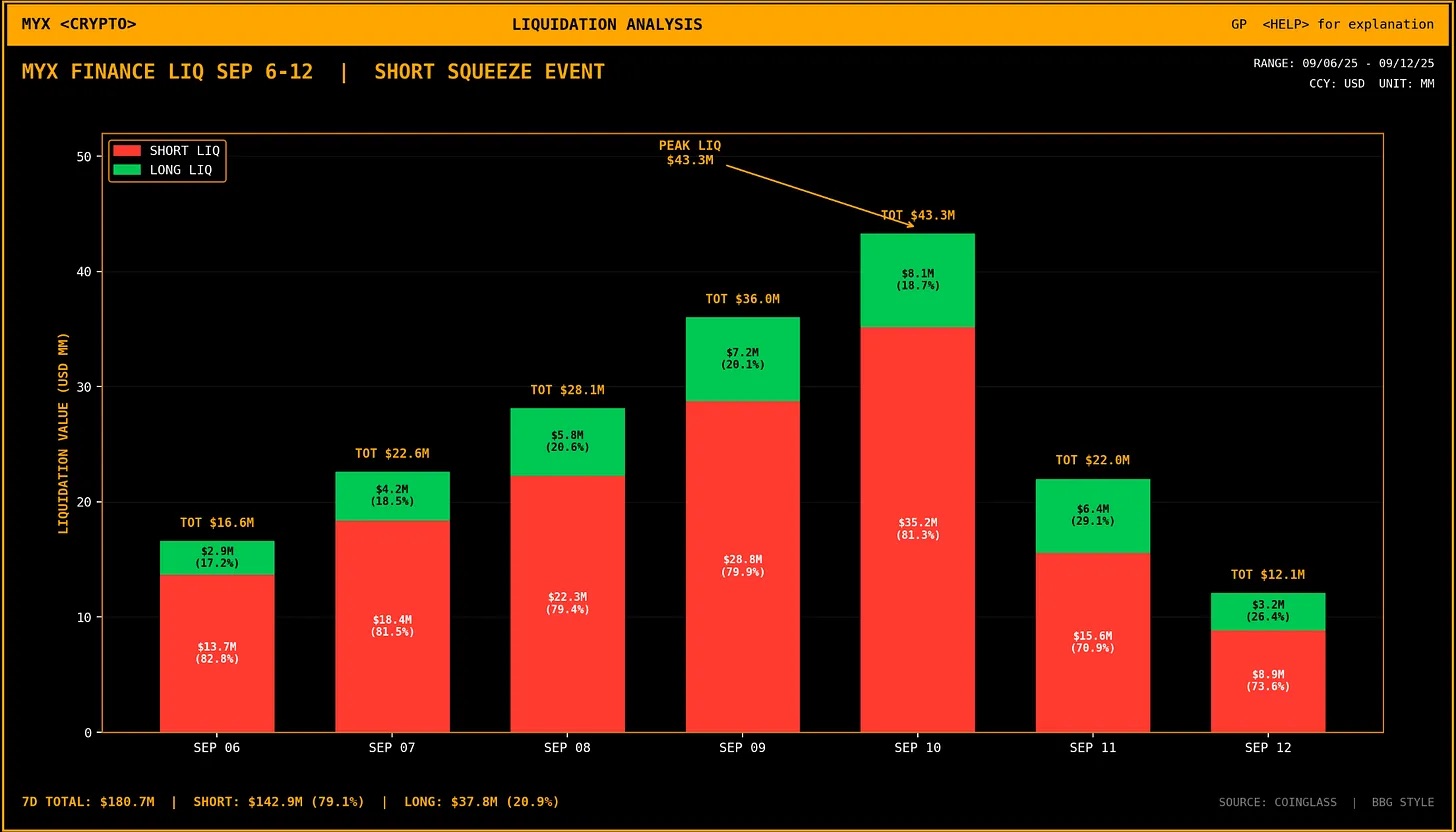Click the PEAK LIQ $43.3M annotation

[x=689, y=153]
